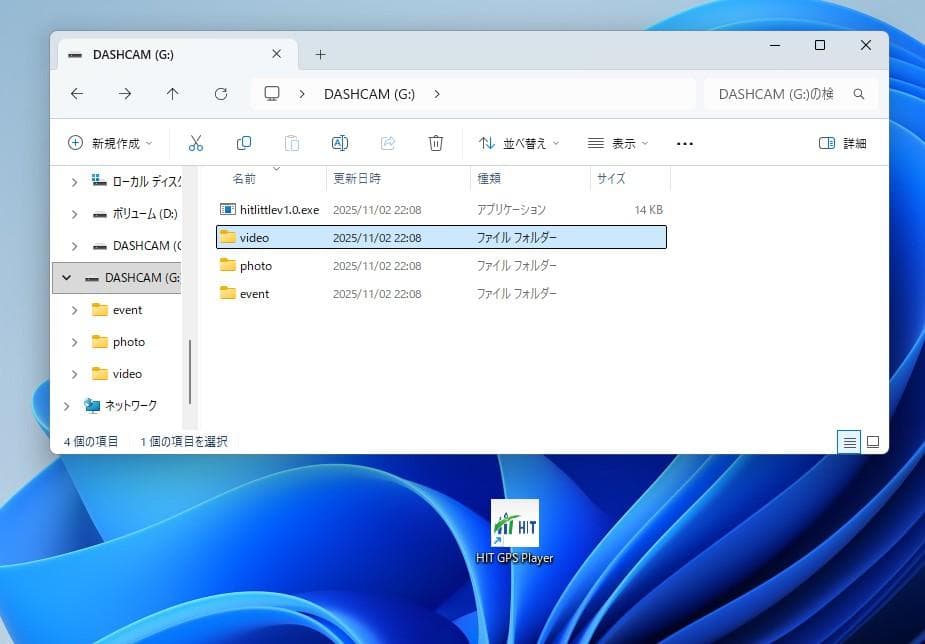Click the Rename icon in toolbar
The width and height of the screenshot is (925, 644).
point(340,143)
